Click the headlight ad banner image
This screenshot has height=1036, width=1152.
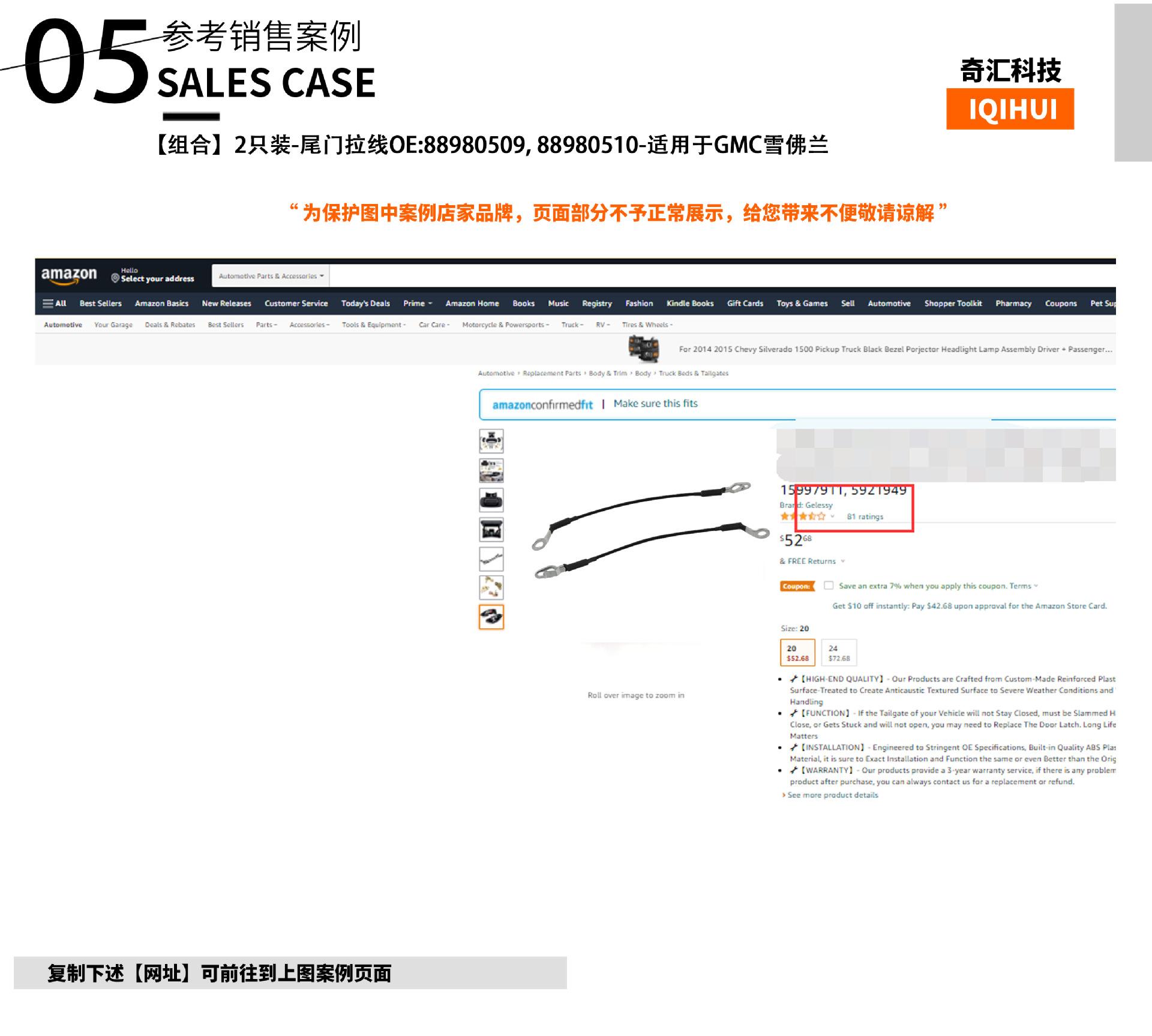click(644, 349)
